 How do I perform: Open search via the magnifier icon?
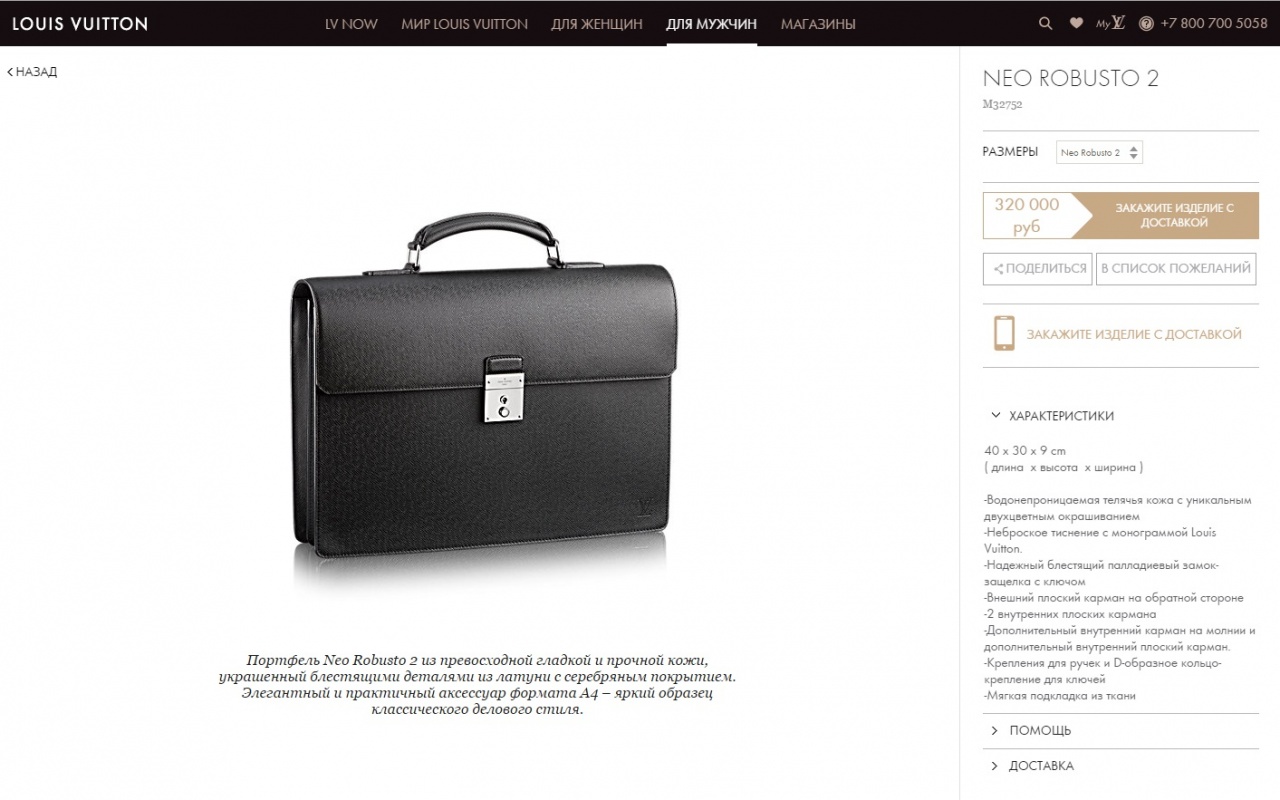point(1045,23)
